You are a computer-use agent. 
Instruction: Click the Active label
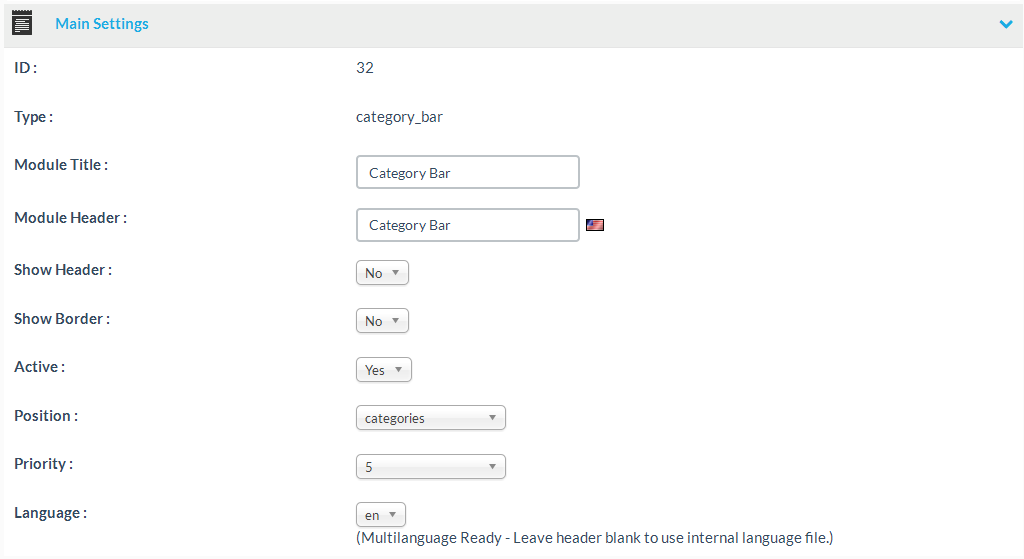point(39,367)
